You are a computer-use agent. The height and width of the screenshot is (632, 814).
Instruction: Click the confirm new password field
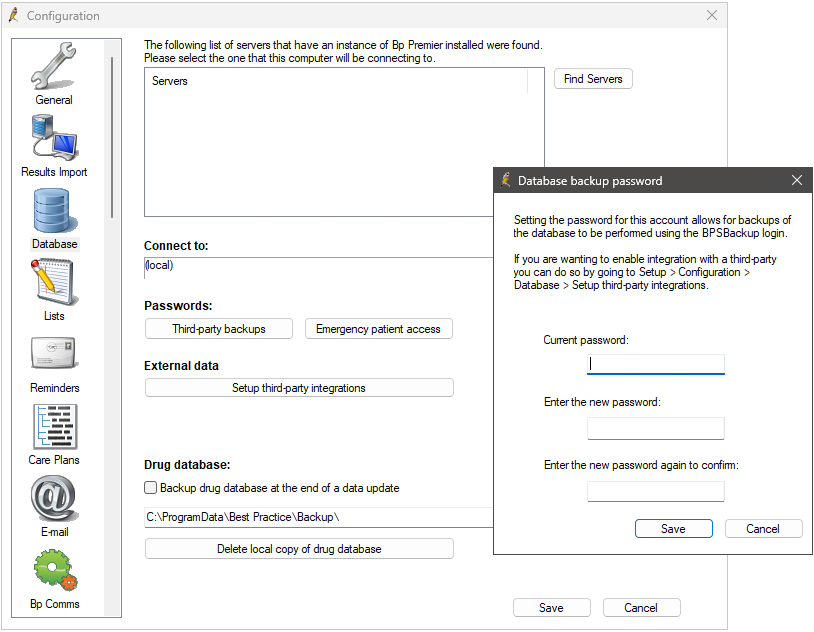click(x=656, y=491)
